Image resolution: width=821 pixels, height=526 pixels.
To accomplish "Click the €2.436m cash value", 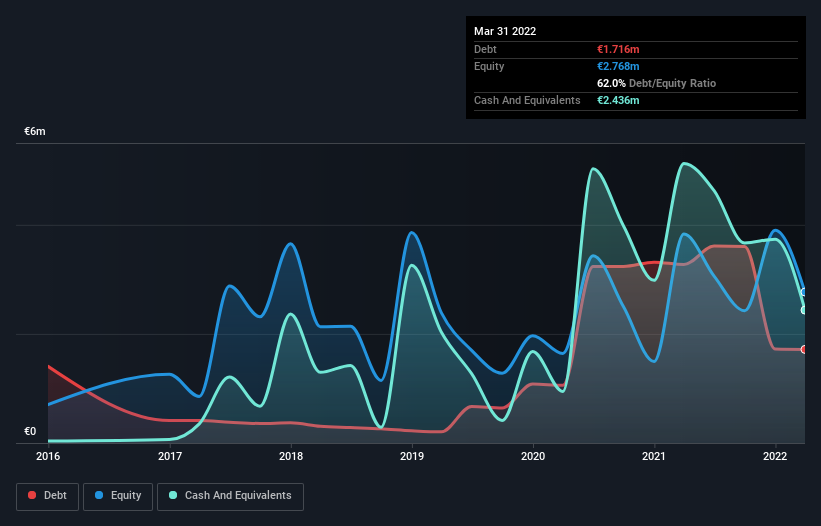I will 618,100.
